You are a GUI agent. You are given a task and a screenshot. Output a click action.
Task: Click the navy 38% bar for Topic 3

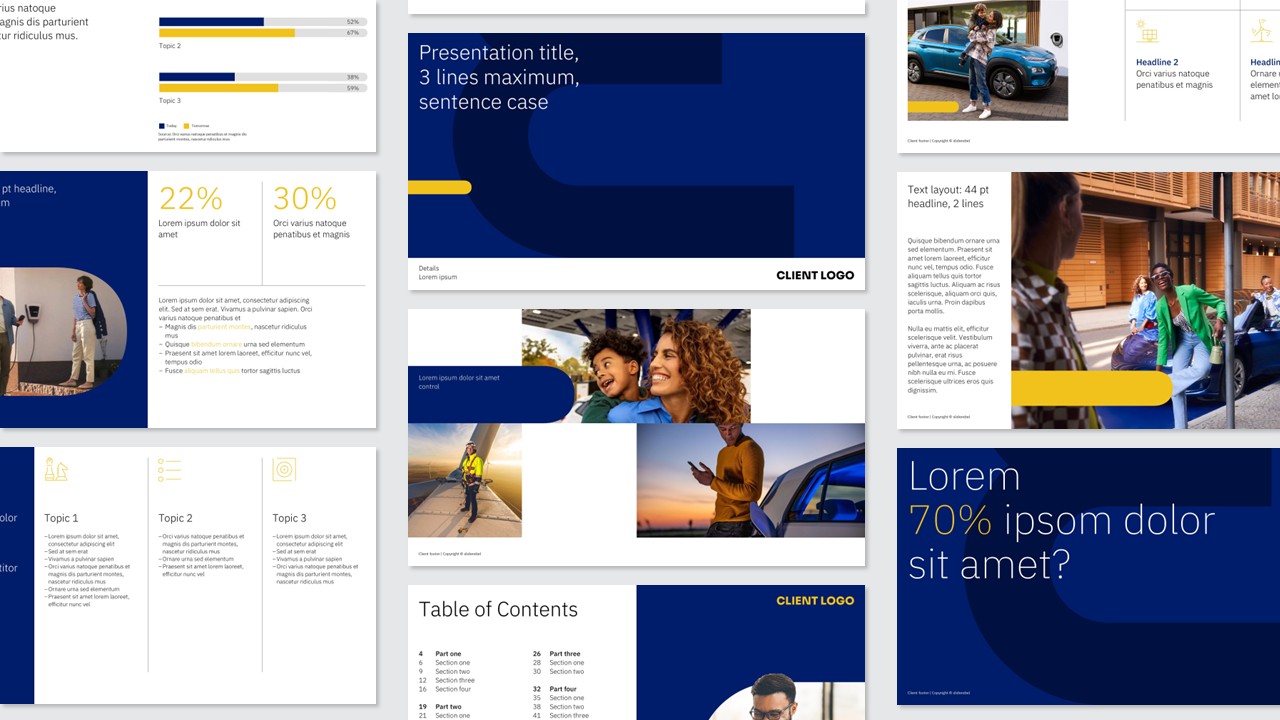click(197, 77)
